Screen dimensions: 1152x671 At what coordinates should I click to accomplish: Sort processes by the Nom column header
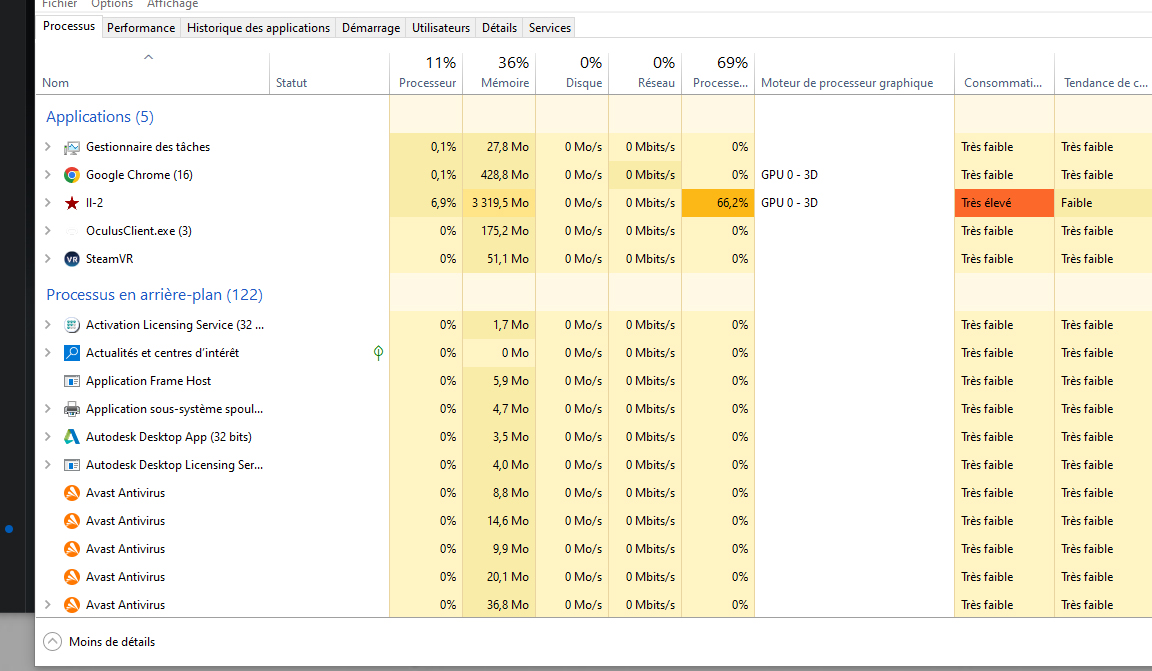[x=153, y=73]
